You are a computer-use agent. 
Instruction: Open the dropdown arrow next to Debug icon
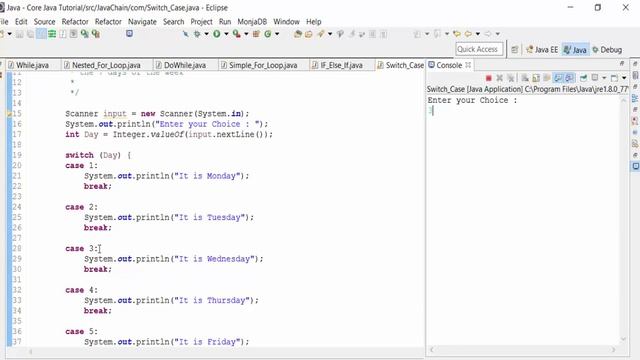click(x=207, y=34)
